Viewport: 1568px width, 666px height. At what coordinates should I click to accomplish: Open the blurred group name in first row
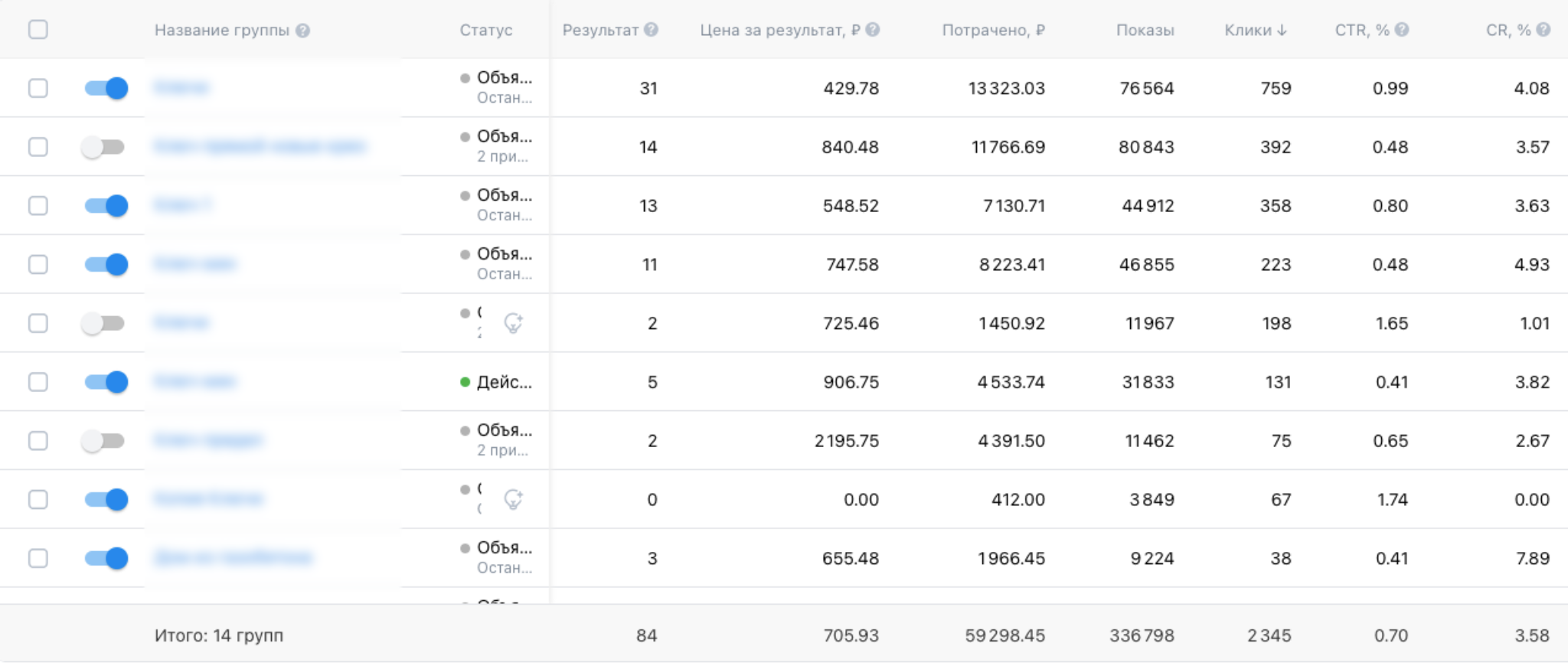click(181, 88)
